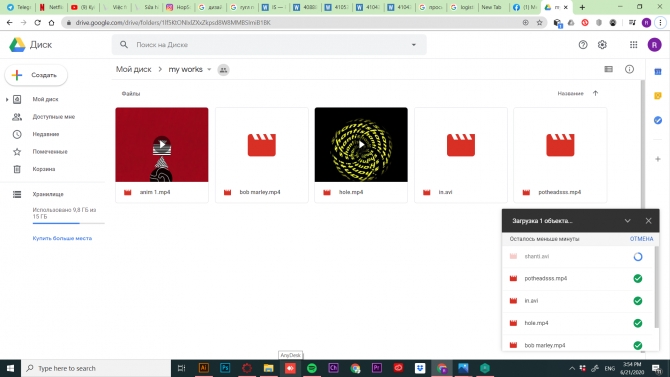Click in.avi upload complete checkmark
Viewport: 670px width, 377px height.
[638, 301]
